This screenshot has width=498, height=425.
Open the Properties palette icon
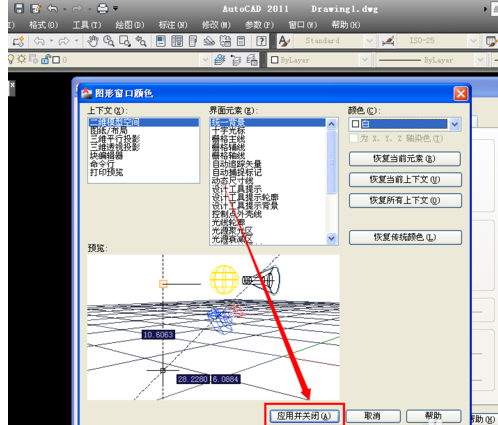(161, 41)
